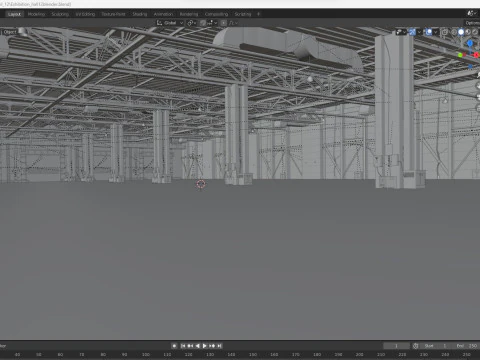
Task: Switch to the Scripting workspace tab
Action: [243, 14]
